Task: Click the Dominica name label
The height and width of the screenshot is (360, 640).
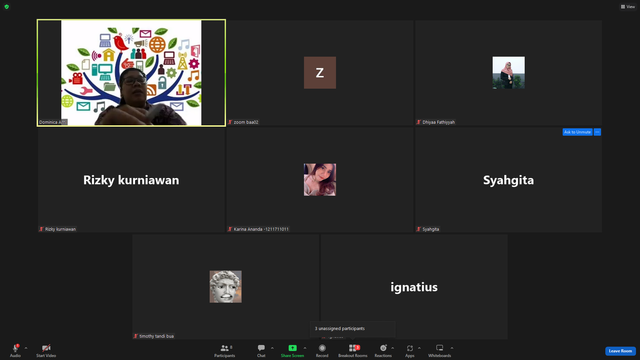Action: pyautogui.click(x=53, y=122)
